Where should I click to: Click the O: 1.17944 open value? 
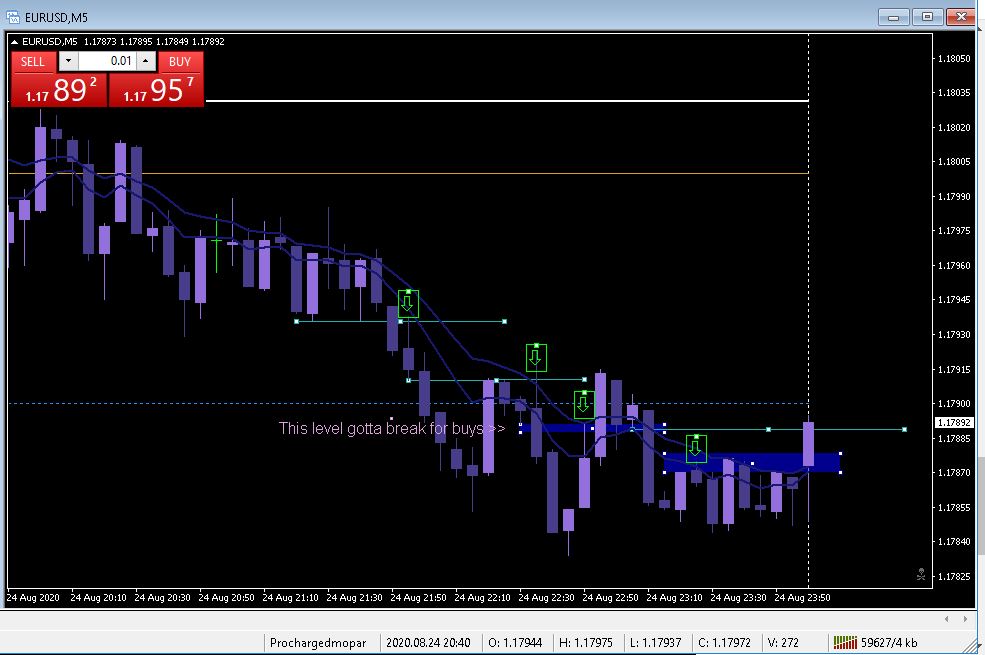click(515, 642)
